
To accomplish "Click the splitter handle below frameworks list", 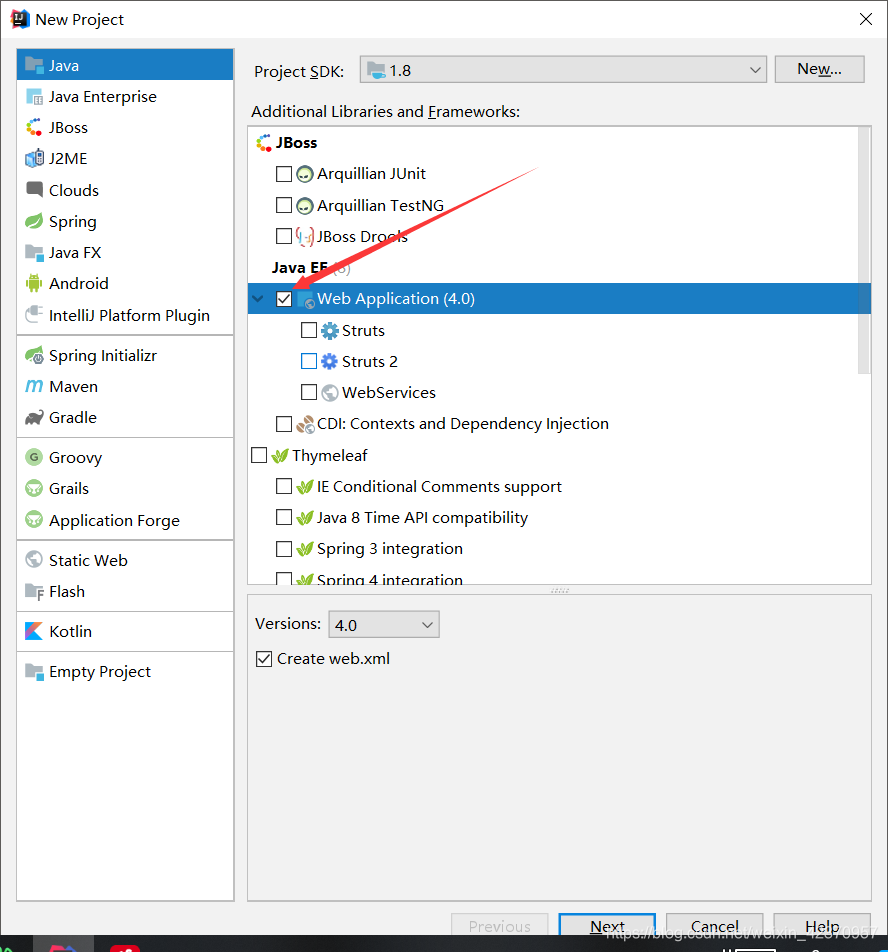I will pos(560,590).
